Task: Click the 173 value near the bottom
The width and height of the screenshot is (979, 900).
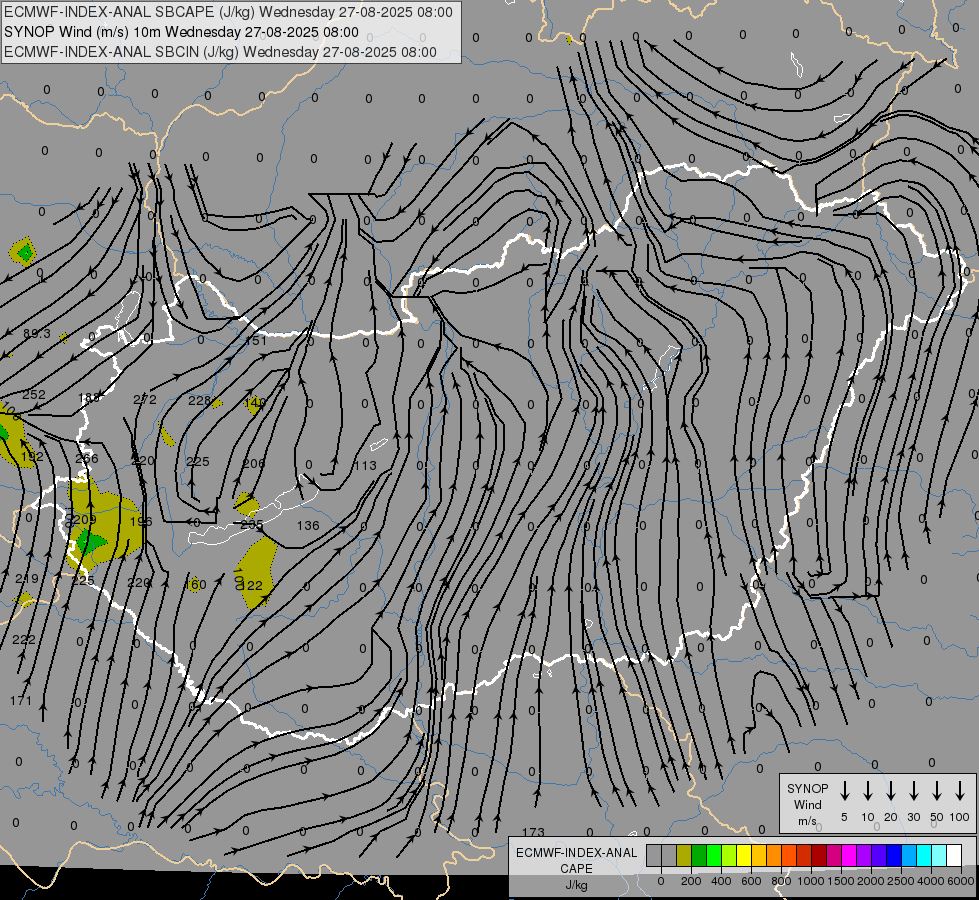Action: (x=533, y=832)
